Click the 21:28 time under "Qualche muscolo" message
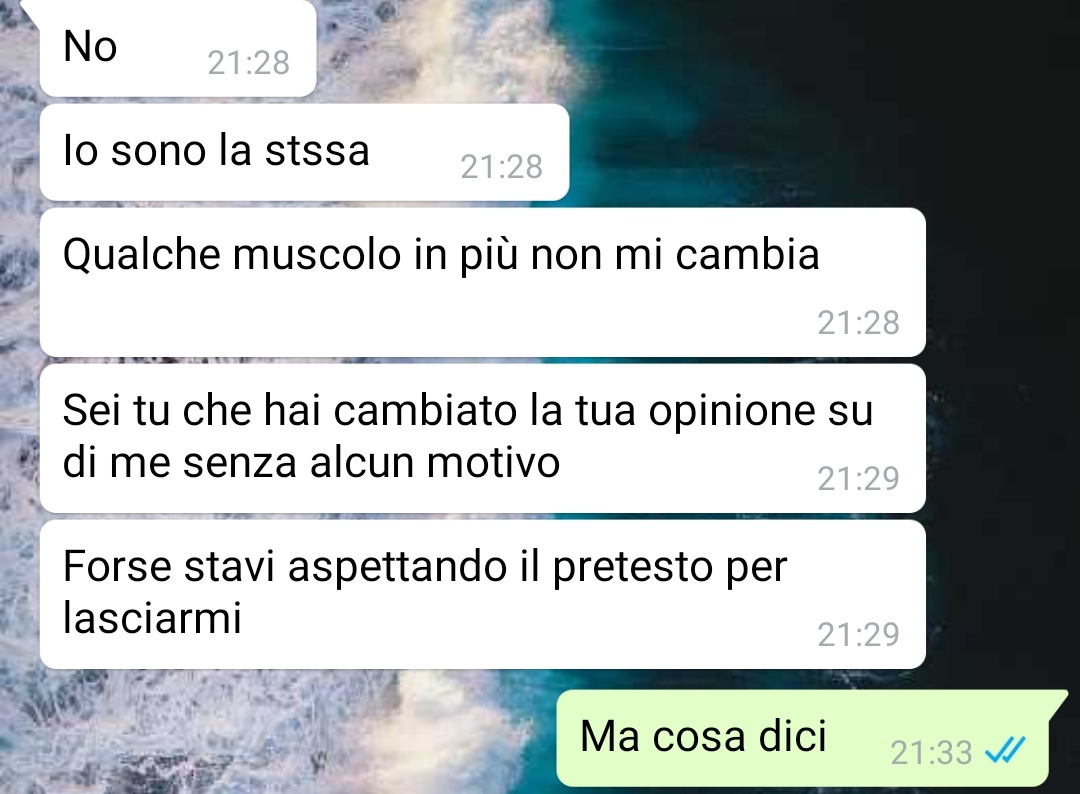The width and height of the screenshot is (1080, 794). click(x=858, y=322)
